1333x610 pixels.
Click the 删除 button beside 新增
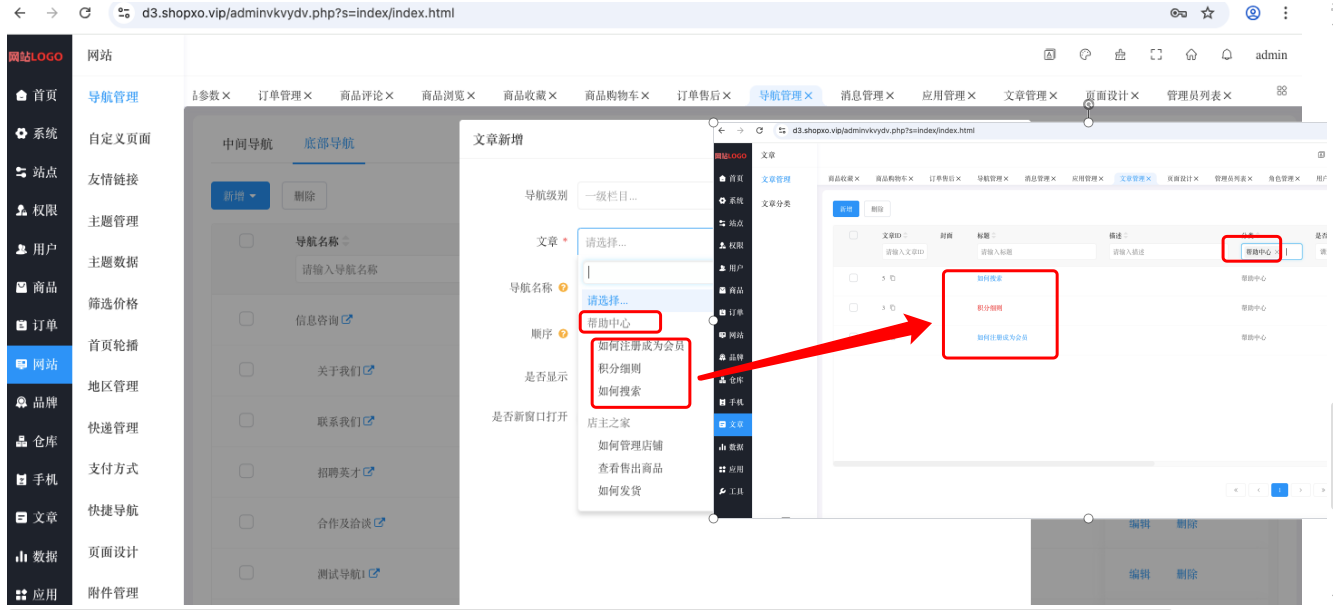pyautogui.click(x=305, y=196)
